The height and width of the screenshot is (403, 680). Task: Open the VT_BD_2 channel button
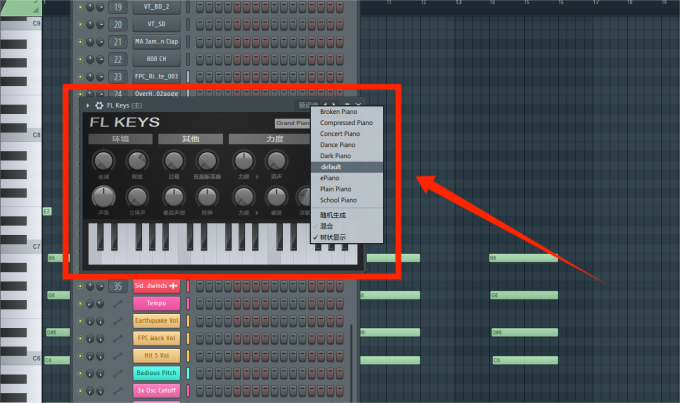click(x=156, y=7)
